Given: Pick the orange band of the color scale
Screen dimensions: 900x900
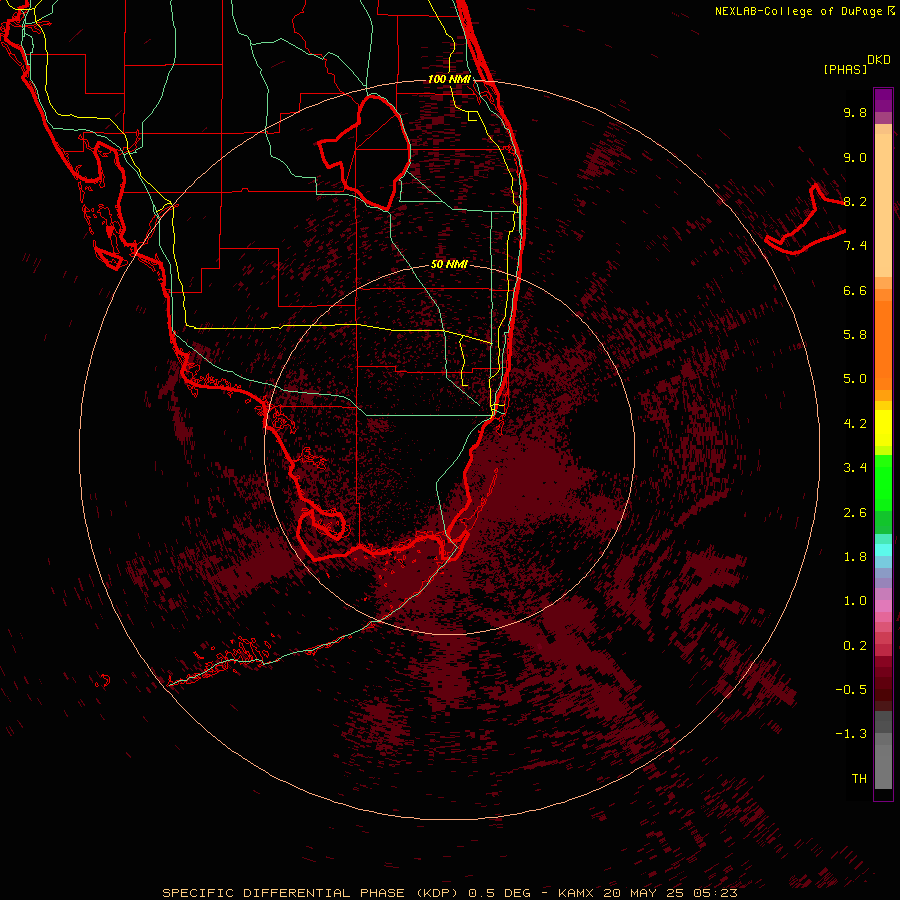Looking at the screenshot, I should coord(883,345).
